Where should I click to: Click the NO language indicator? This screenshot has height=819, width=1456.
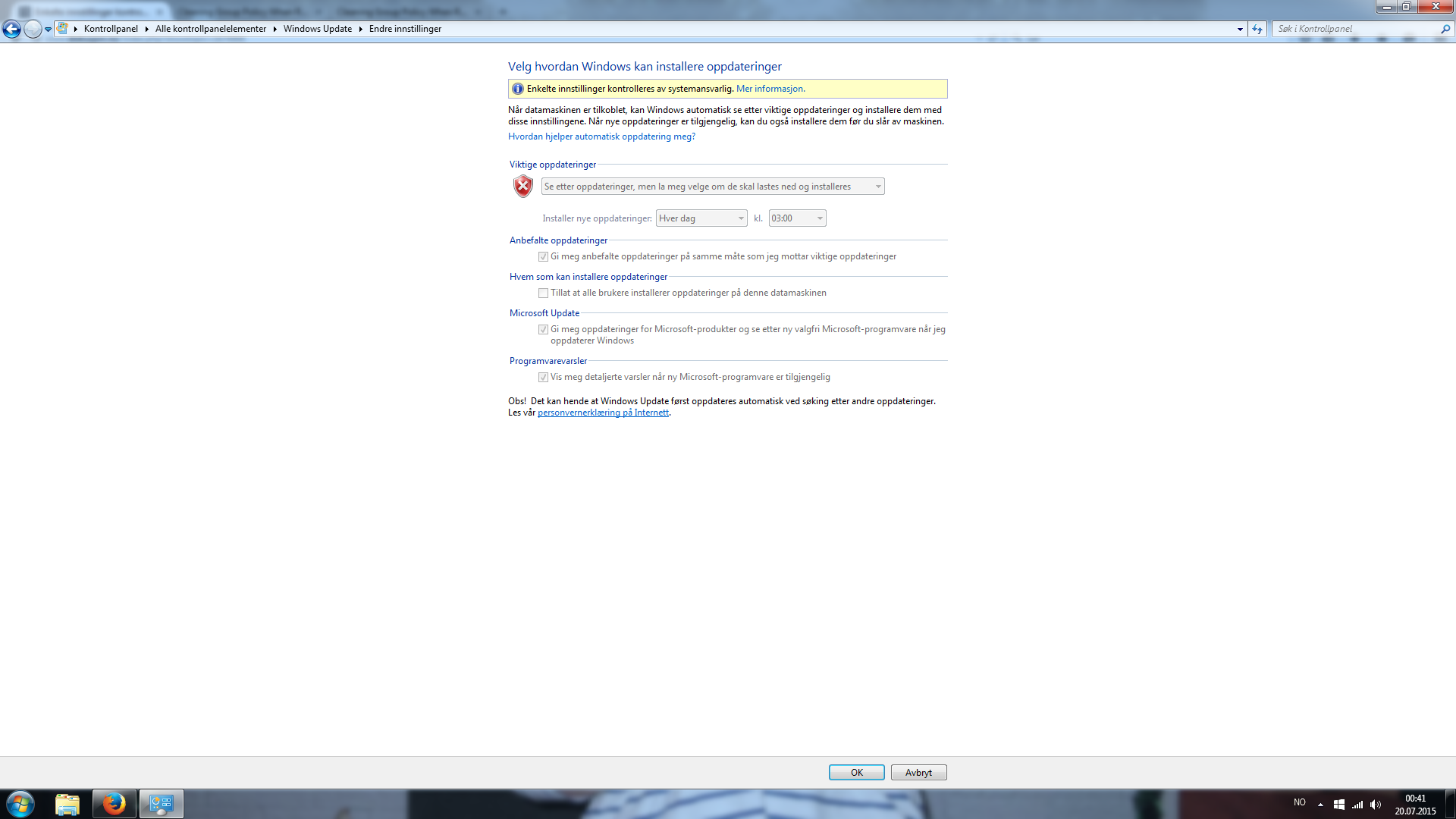click(x=1300, y=802)
